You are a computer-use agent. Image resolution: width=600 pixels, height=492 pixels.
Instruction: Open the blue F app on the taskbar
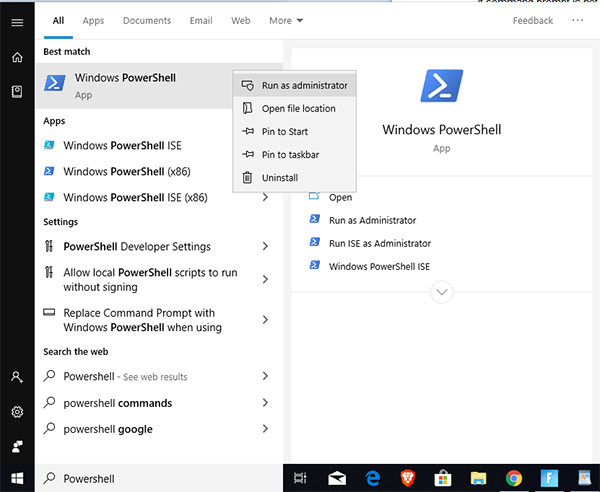[549, 478]
